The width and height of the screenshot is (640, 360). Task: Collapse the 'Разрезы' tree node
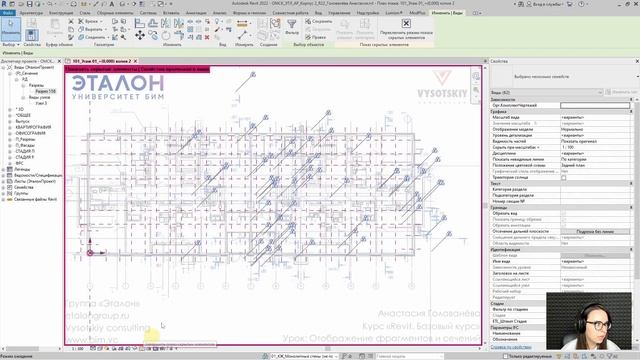(x=23, y=85)
